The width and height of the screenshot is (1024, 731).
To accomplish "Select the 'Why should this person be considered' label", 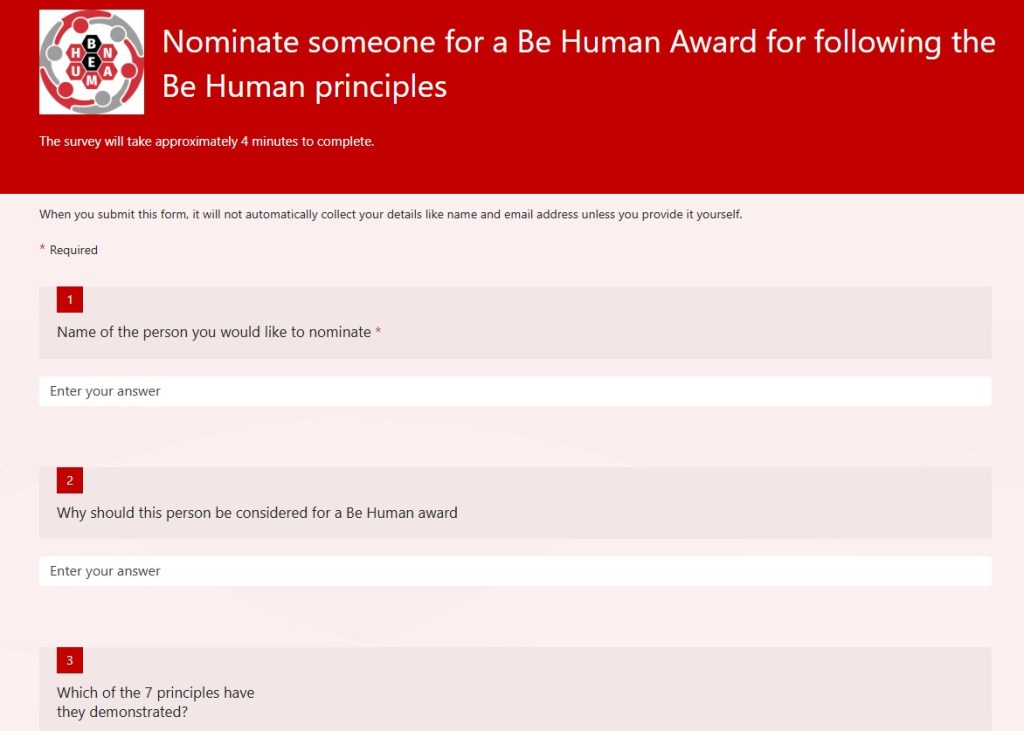I will (257, 513).
